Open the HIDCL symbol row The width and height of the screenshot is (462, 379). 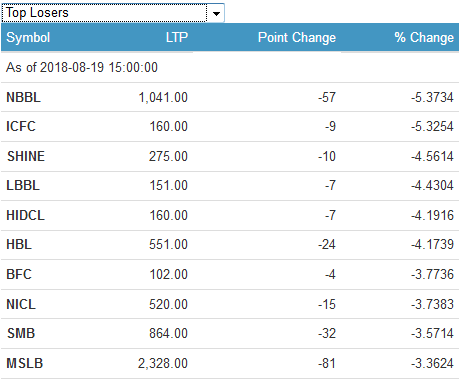(x=230, y=215)
